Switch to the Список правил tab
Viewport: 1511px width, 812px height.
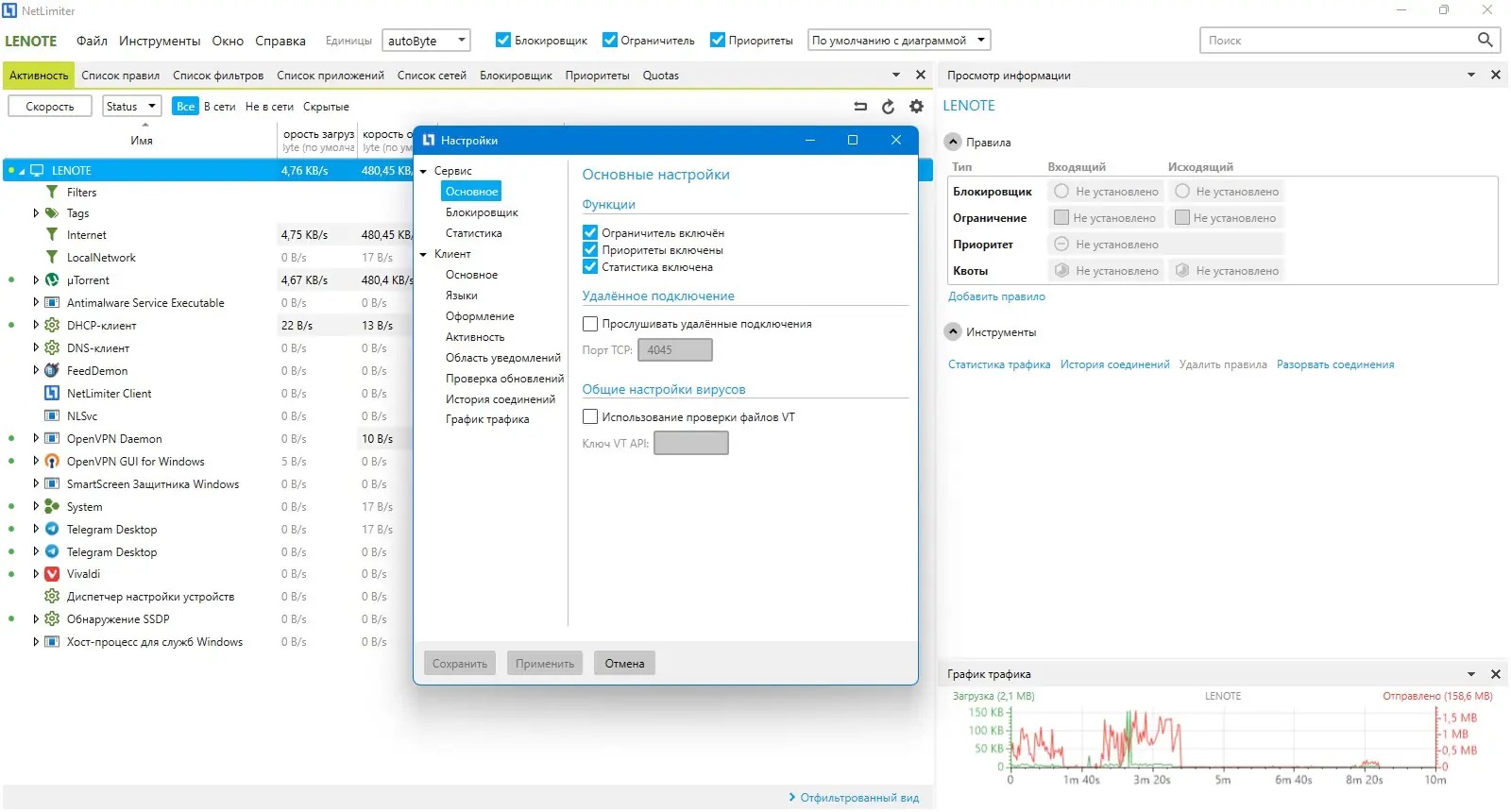[120, 76]
